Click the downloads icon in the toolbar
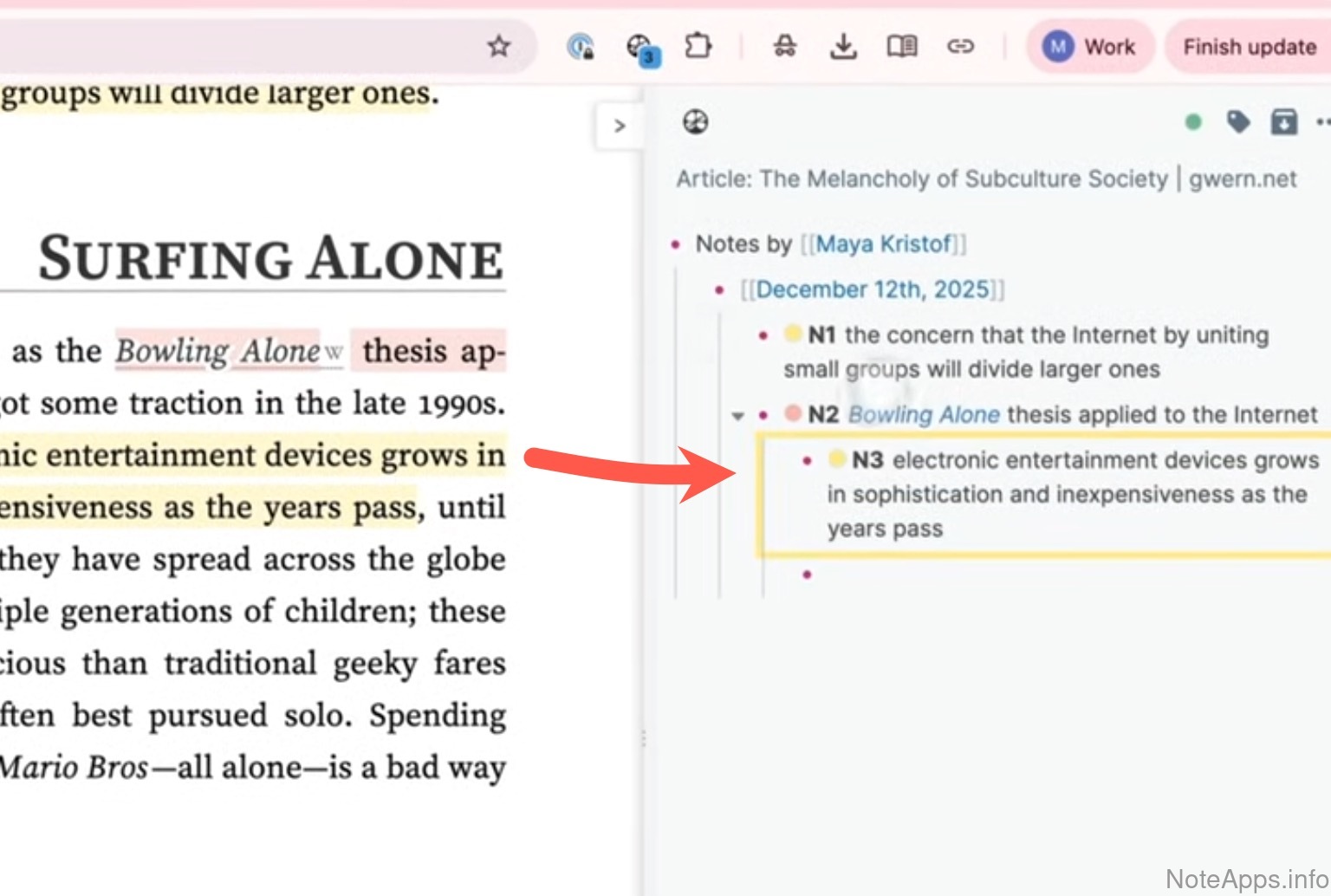Image resolution: width=1331 pixels, height=896 pixels. pos(842,46)
